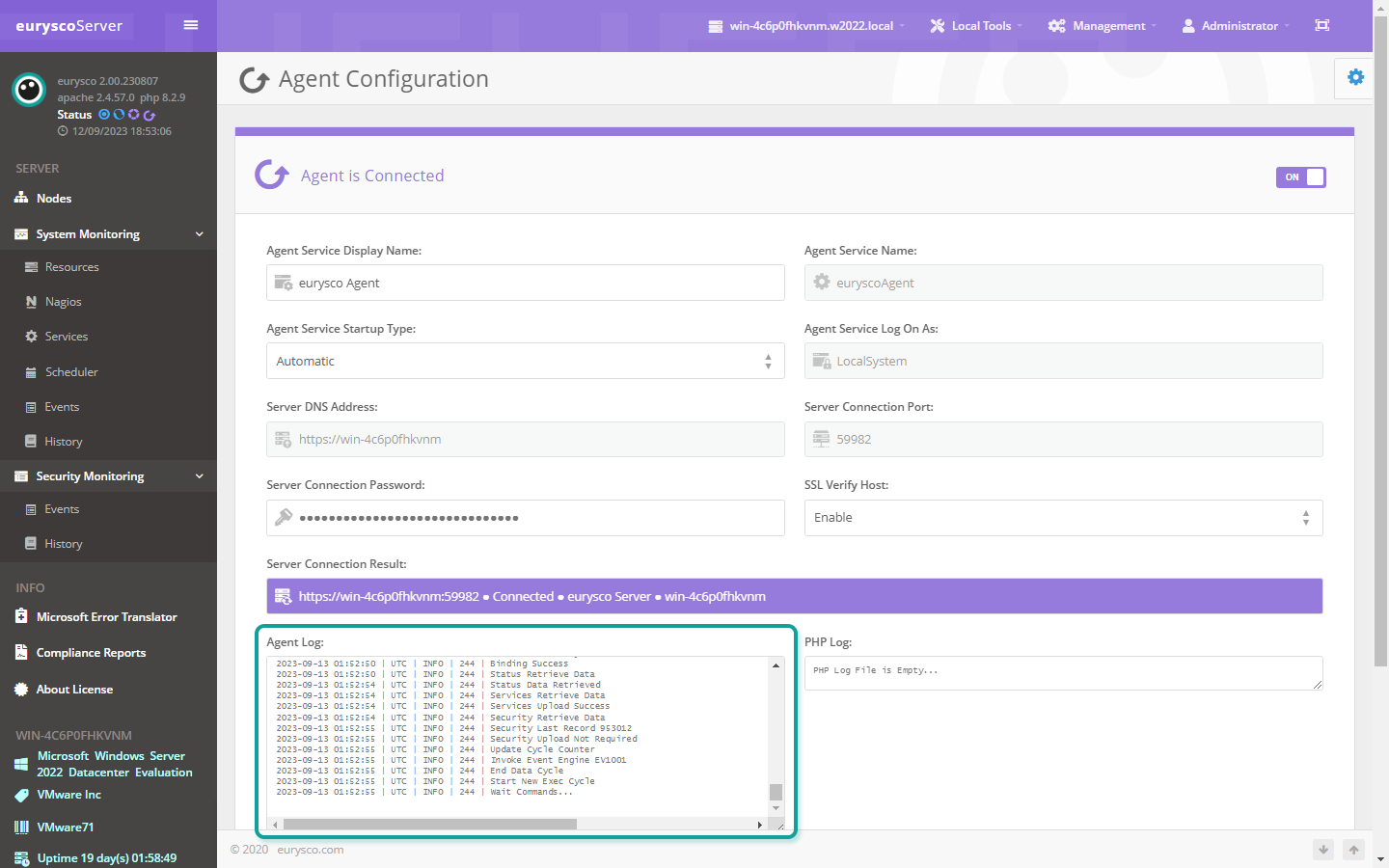Open the settings gear at page corner
The width and height of the screenshot is (1389, 868).
(x=1355, y=77)
